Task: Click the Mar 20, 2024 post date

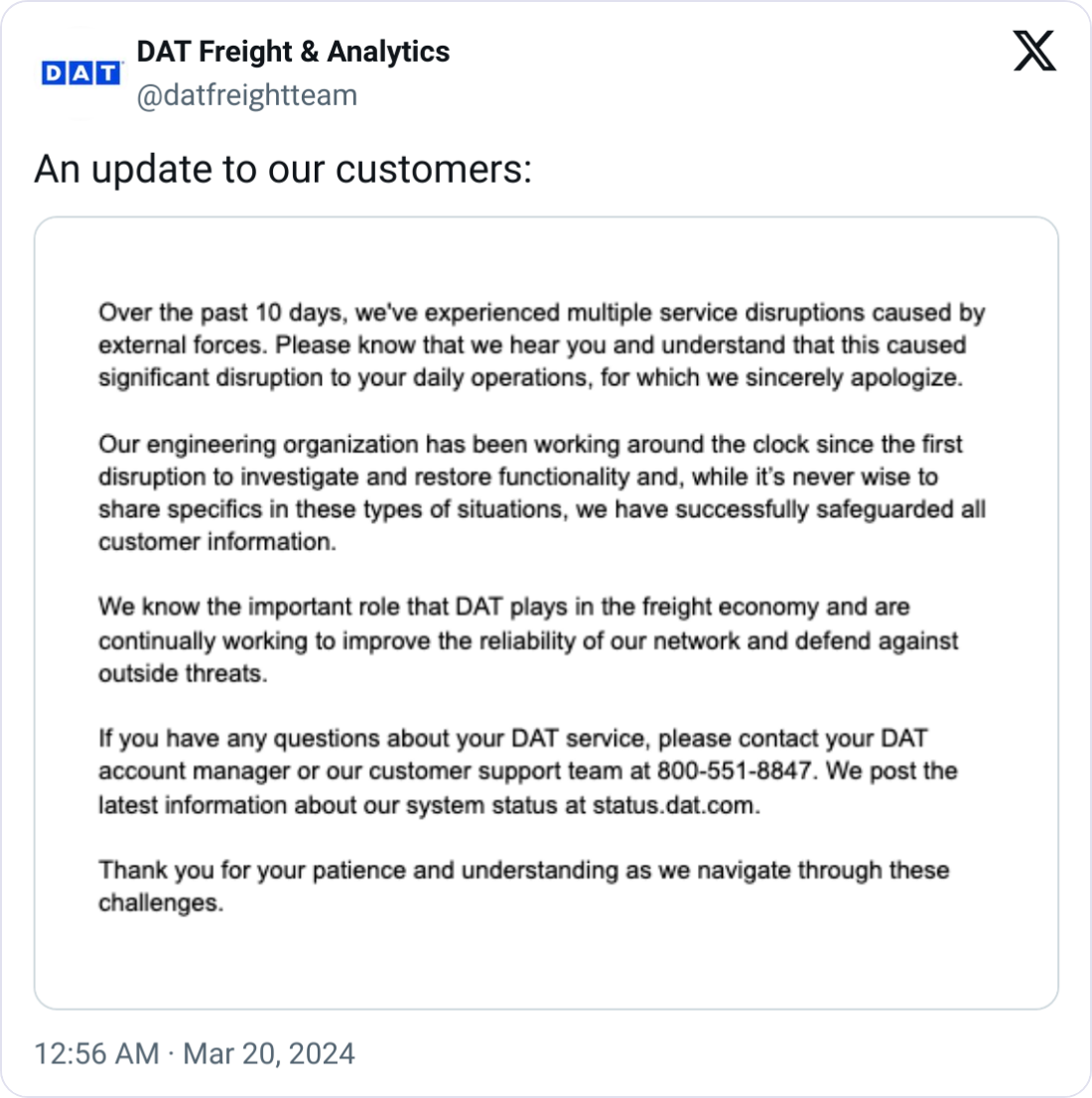Action: pyautogui.click(x=269, y=1053)
